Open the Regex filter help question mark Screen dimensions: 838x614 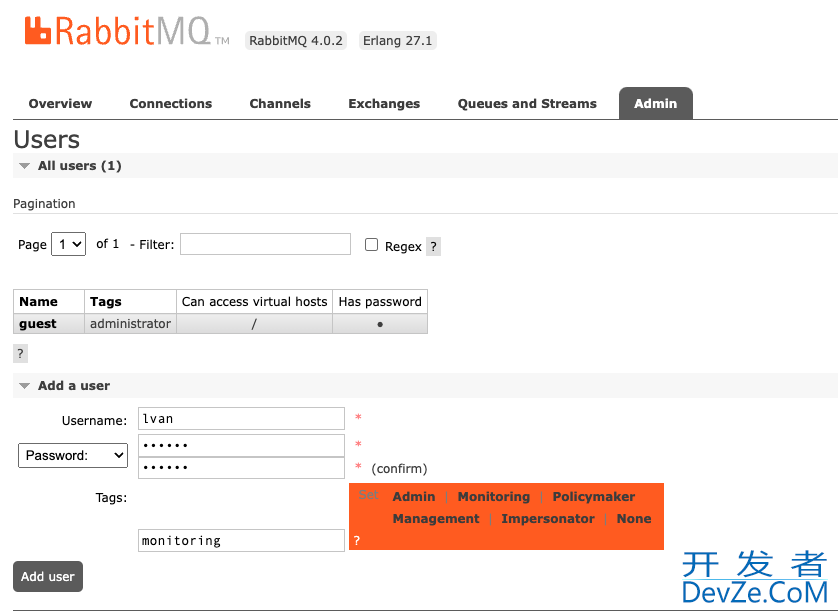tap(433, 246)
